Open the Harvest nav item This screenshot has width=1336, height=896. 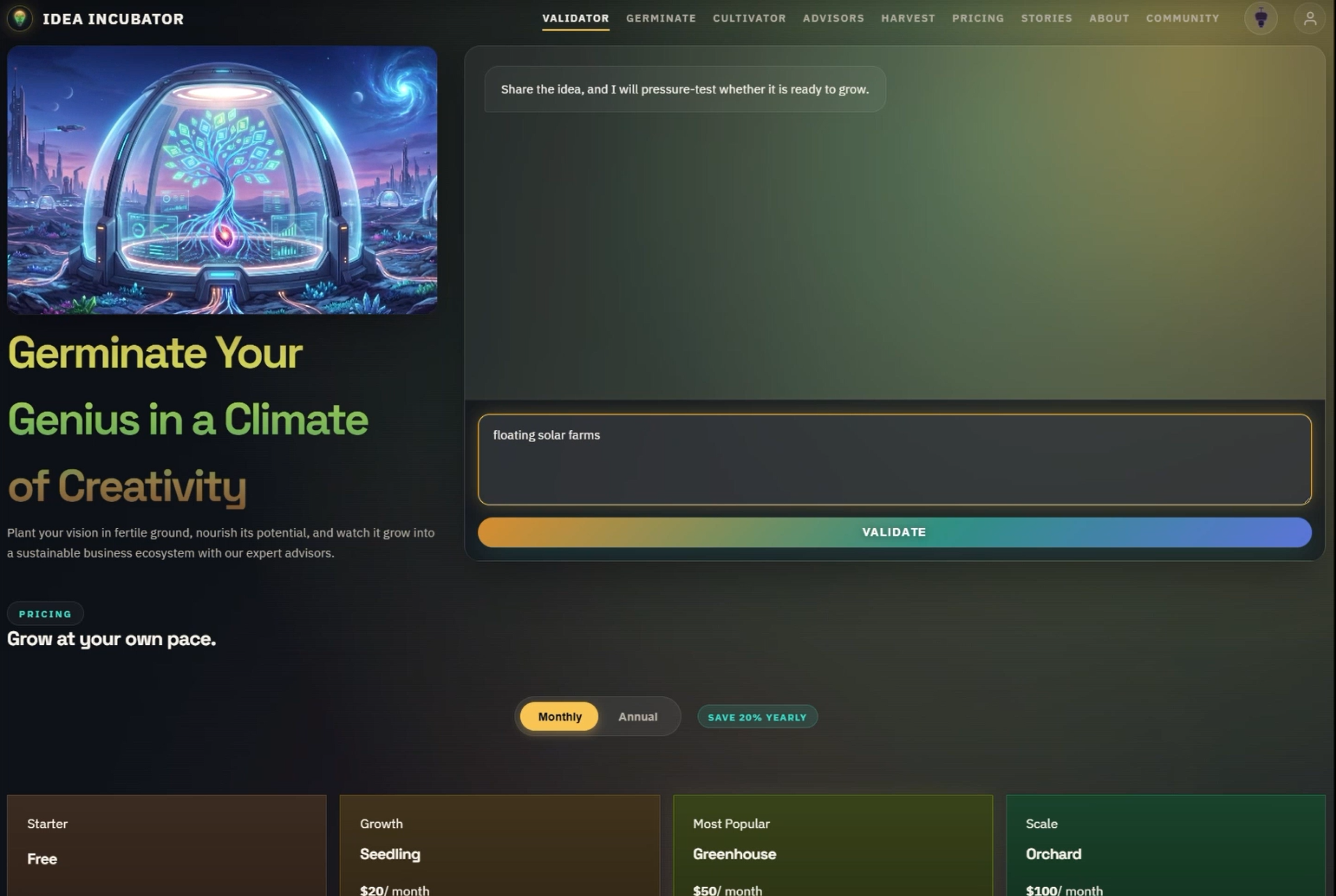coord(908,18)
